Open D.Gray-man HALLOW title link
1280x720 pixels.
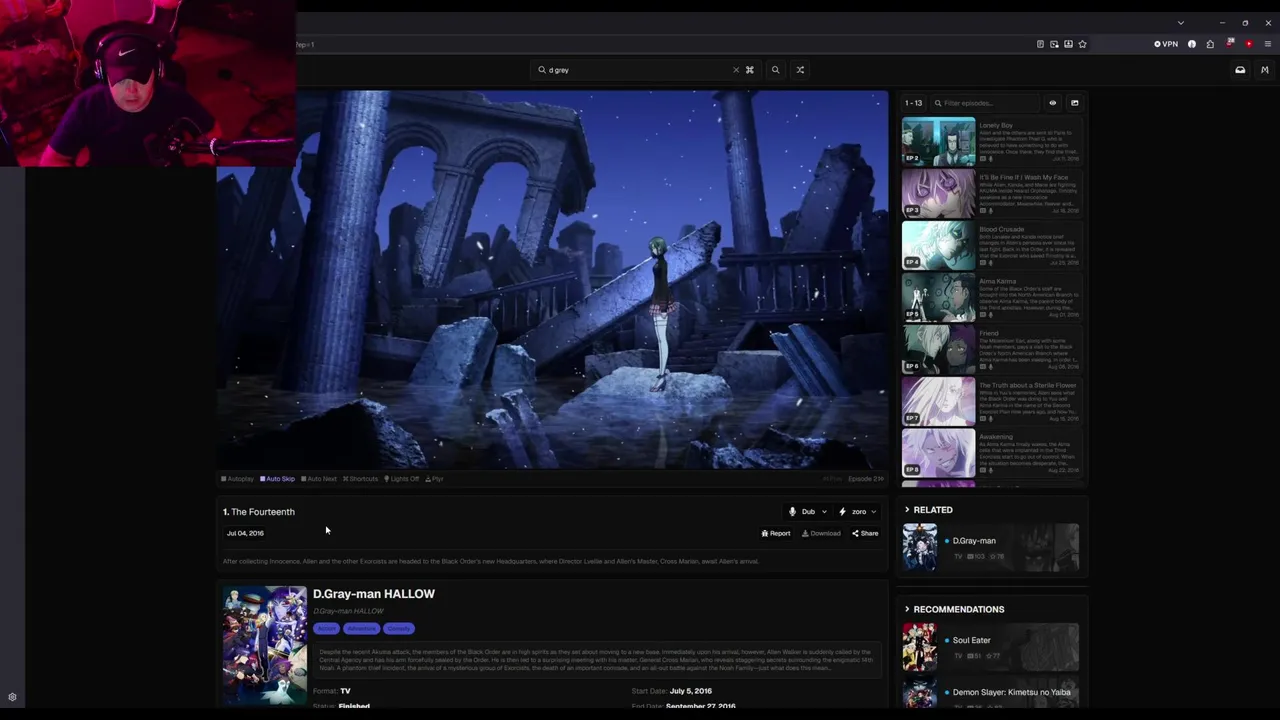click(x=374, y=594)
